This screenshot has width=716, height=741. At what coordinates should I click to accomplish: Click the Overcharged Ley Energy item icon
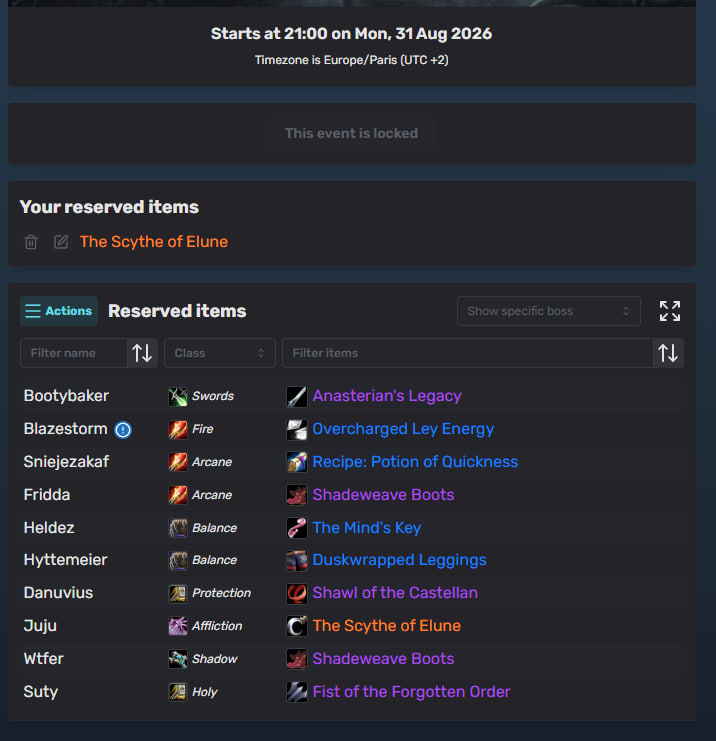click(297, 430)
